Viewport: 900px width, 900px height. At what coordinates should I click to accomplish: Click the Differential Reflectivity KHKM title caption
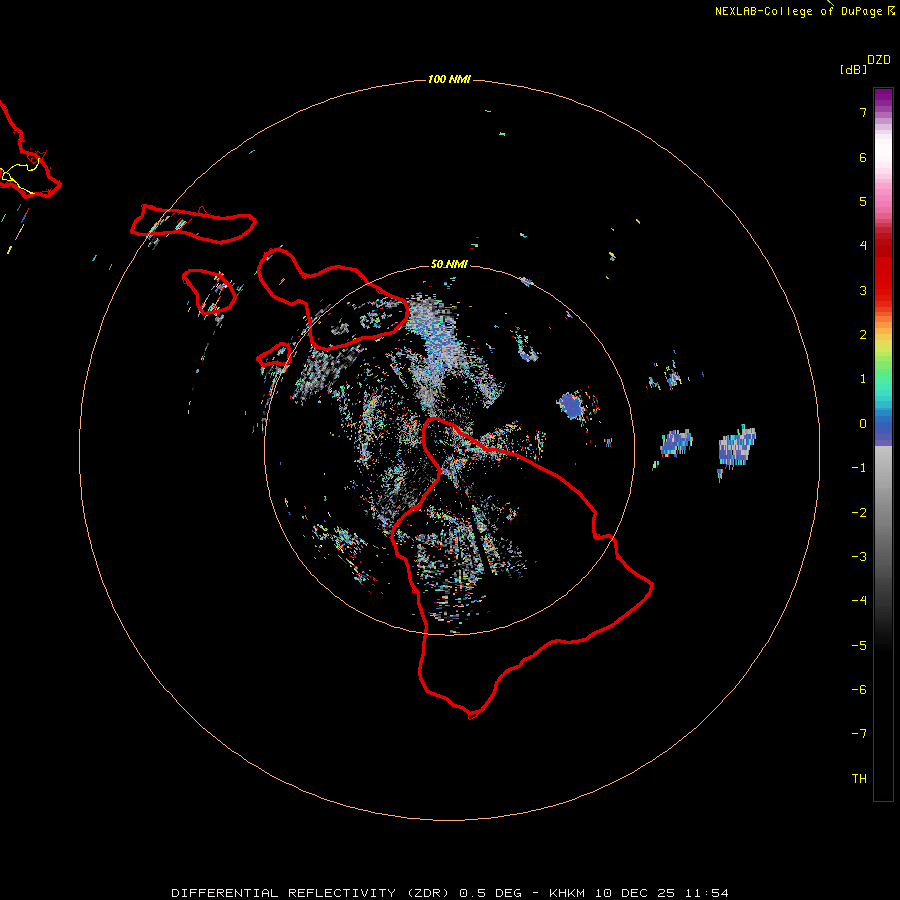(x=449, y=893)
